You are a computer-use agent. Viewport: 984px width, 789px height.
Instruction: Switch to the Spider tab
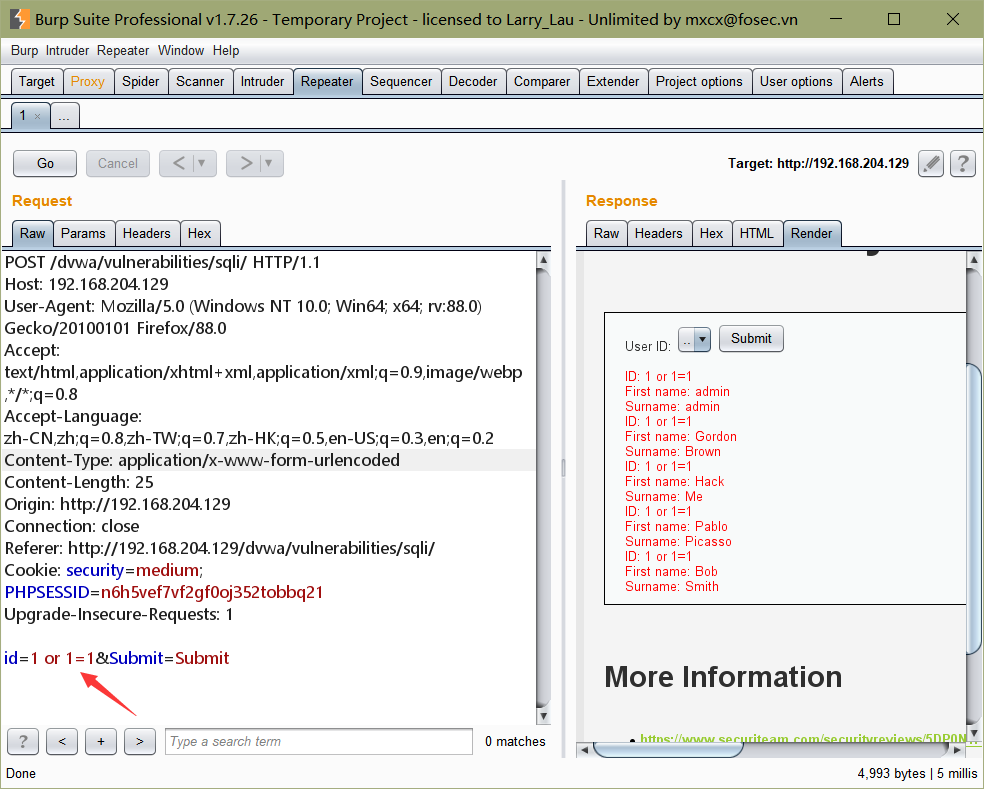(141, 82)
